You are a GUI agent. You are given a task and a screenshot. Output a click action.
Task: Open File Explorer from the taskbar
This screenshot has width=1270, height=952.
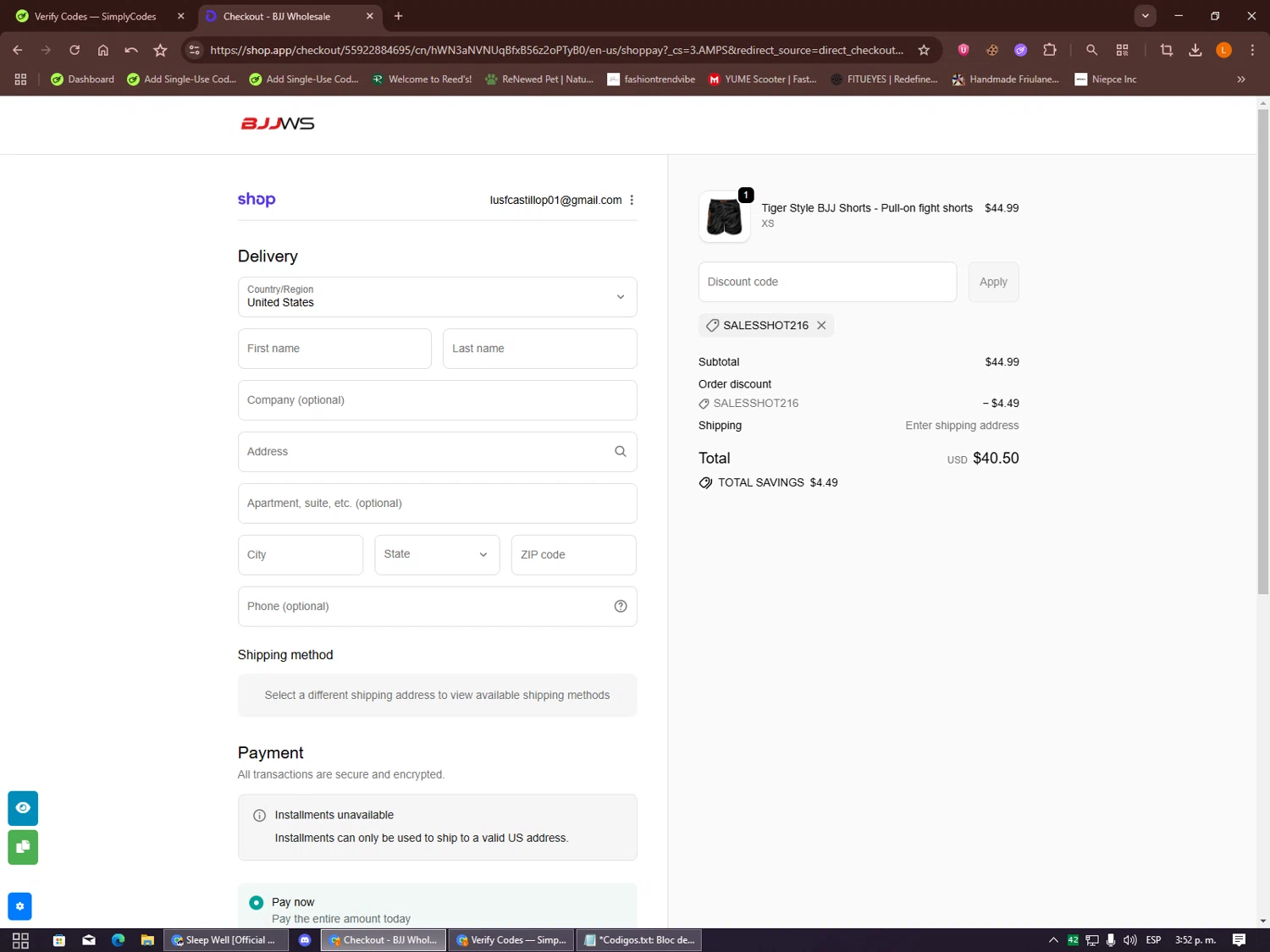point(147,940)
